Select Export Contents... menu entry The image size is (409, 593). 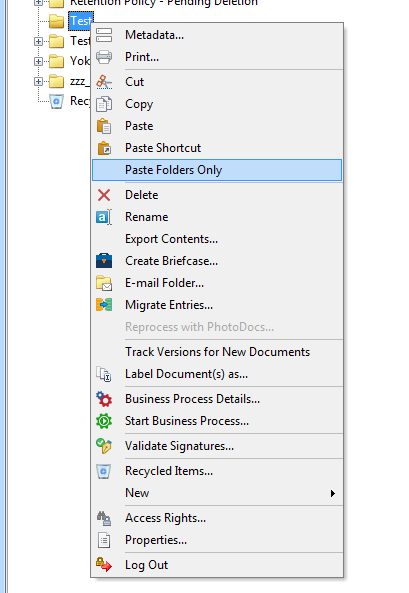[x=171, y=239]
